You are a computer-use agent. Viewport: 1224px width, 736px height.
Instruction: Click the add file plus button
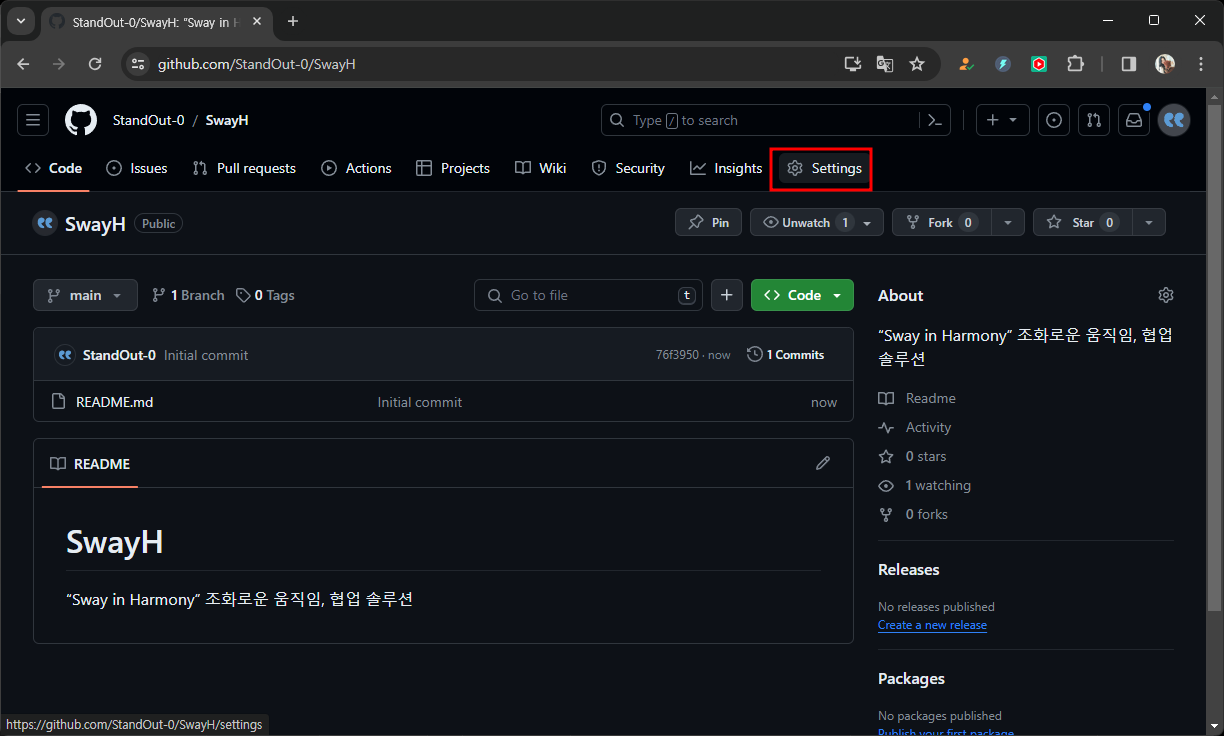[727, 295]
